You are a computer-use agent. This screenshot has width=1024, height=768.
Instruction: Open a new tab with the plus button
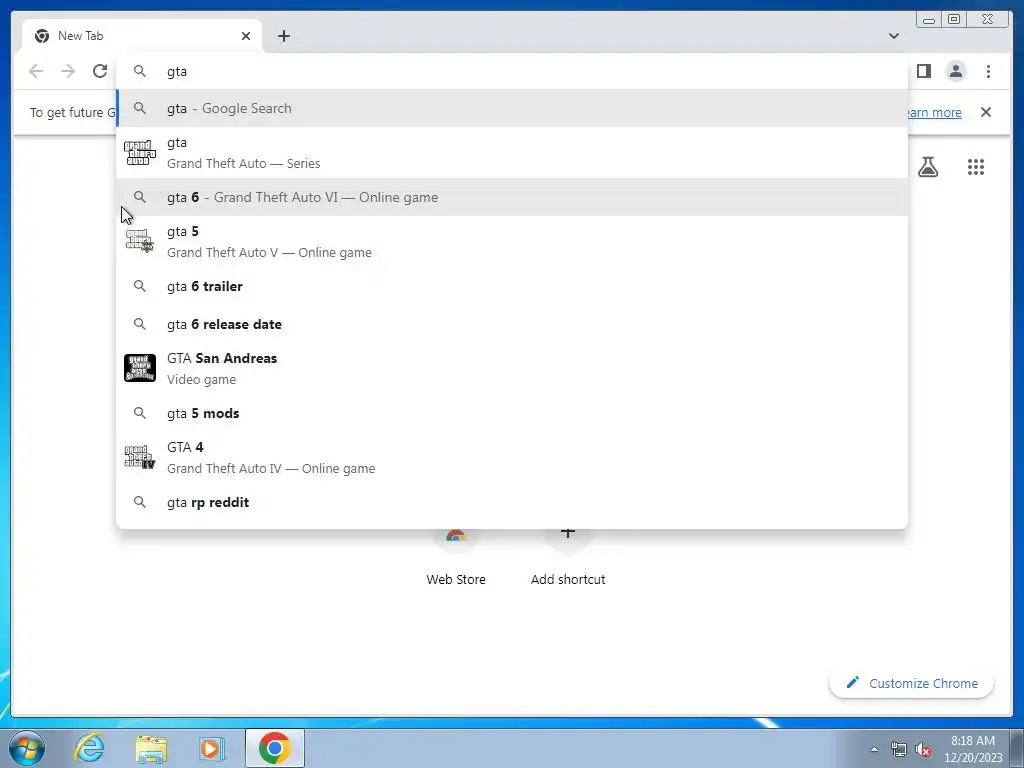(283, 36)
